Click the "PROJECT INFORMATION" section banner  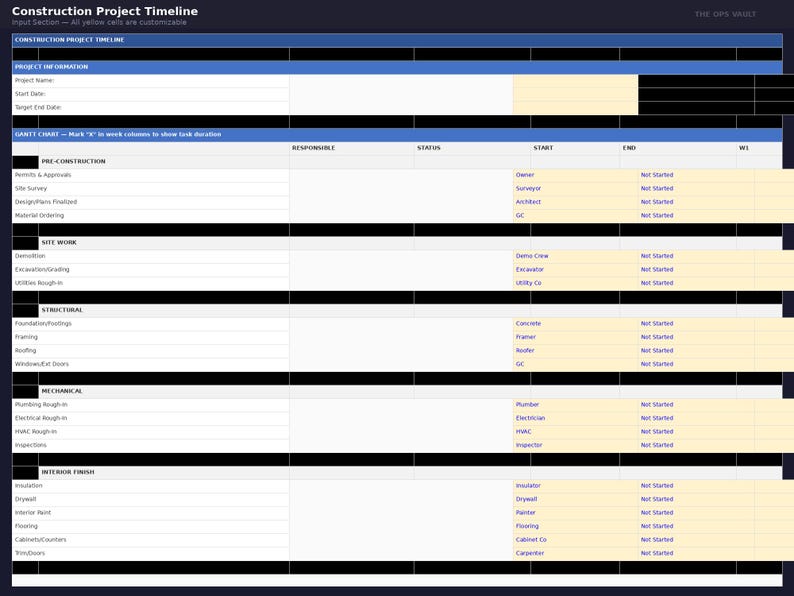pos(397,67)
